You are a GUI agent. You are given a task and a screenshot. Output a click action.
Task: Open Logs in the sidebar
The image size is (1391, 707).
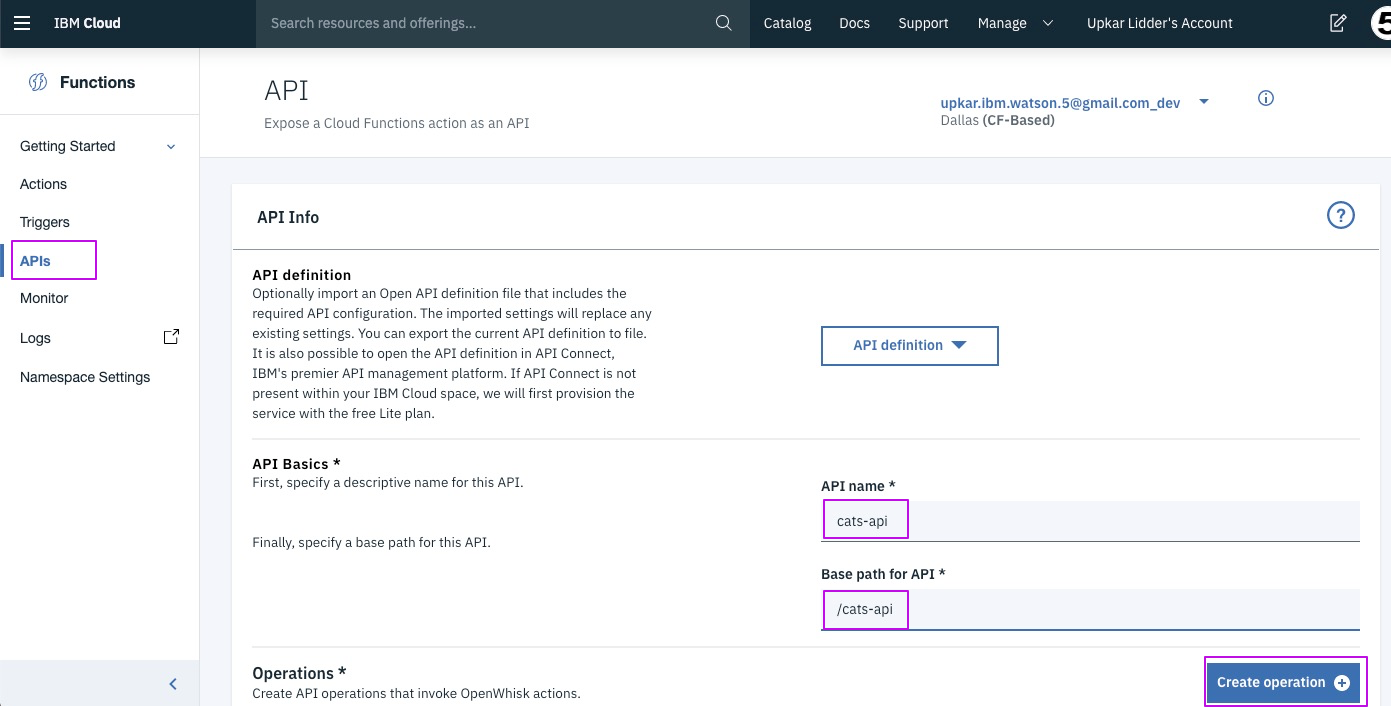coord(35,338)
